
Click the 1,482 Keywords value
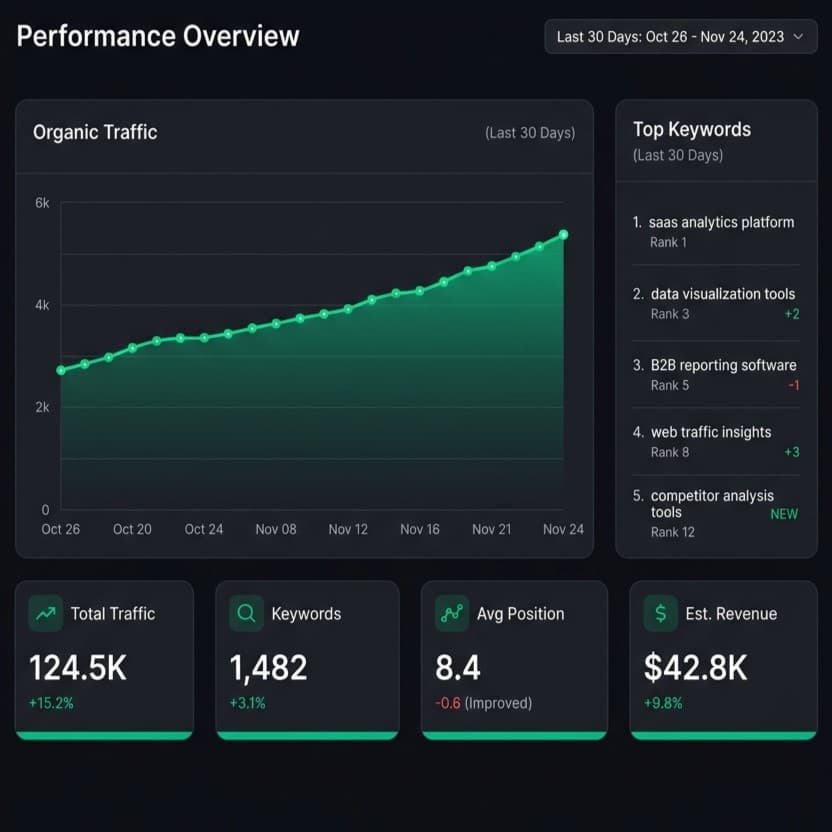coord(268,668)
